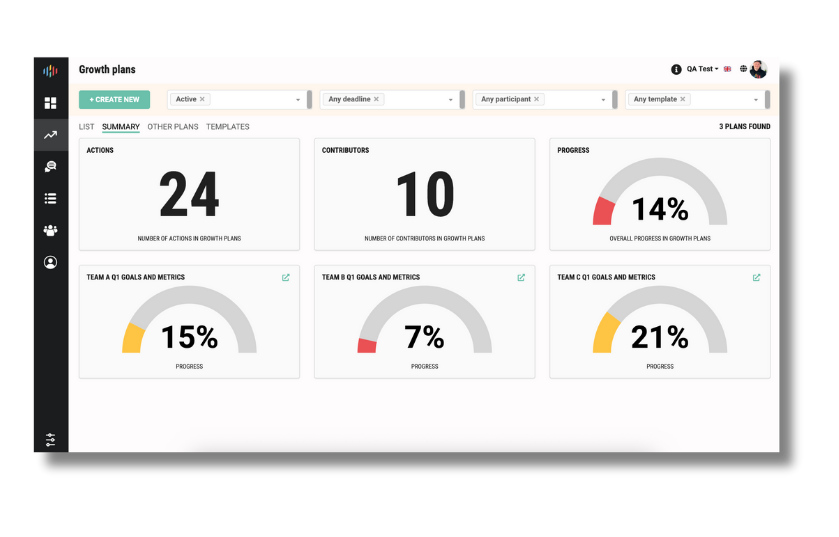
Task: Switch to the List tab
Action: 86,127
